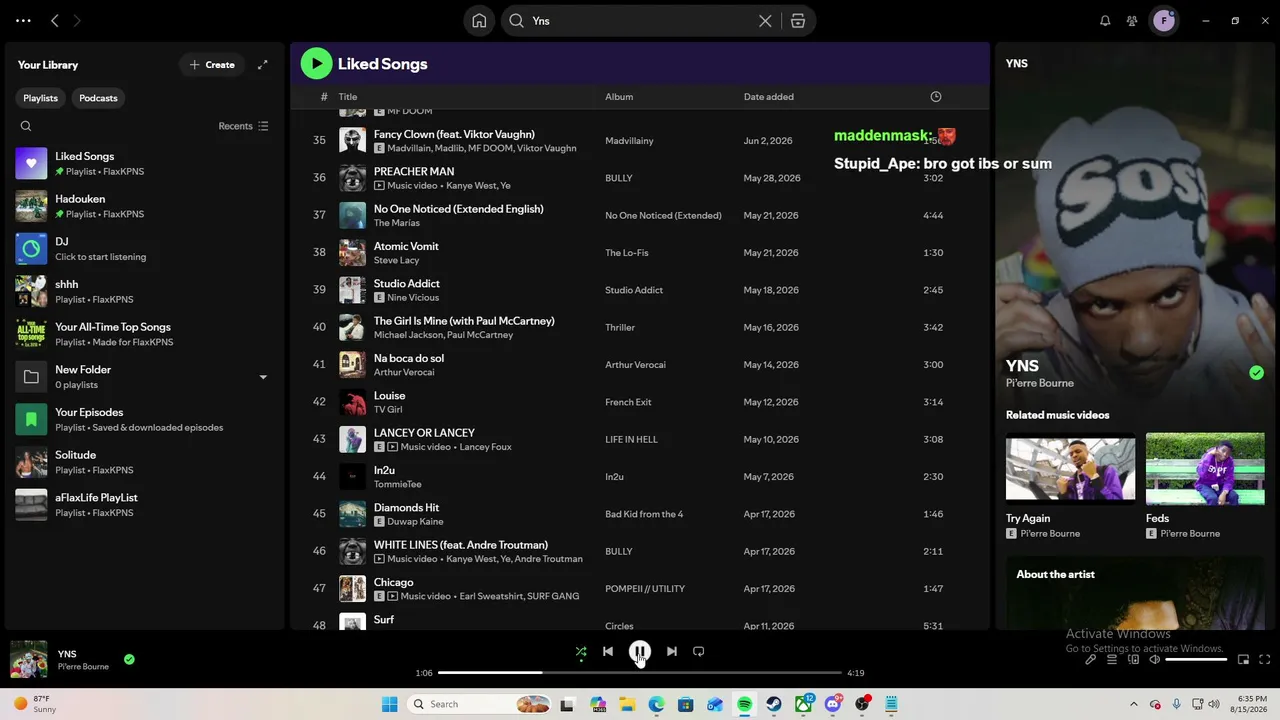The height and width of the screenshot is (720, 1280).
Task: Select the song Atomic Vomit
Action: pos(406,246)
